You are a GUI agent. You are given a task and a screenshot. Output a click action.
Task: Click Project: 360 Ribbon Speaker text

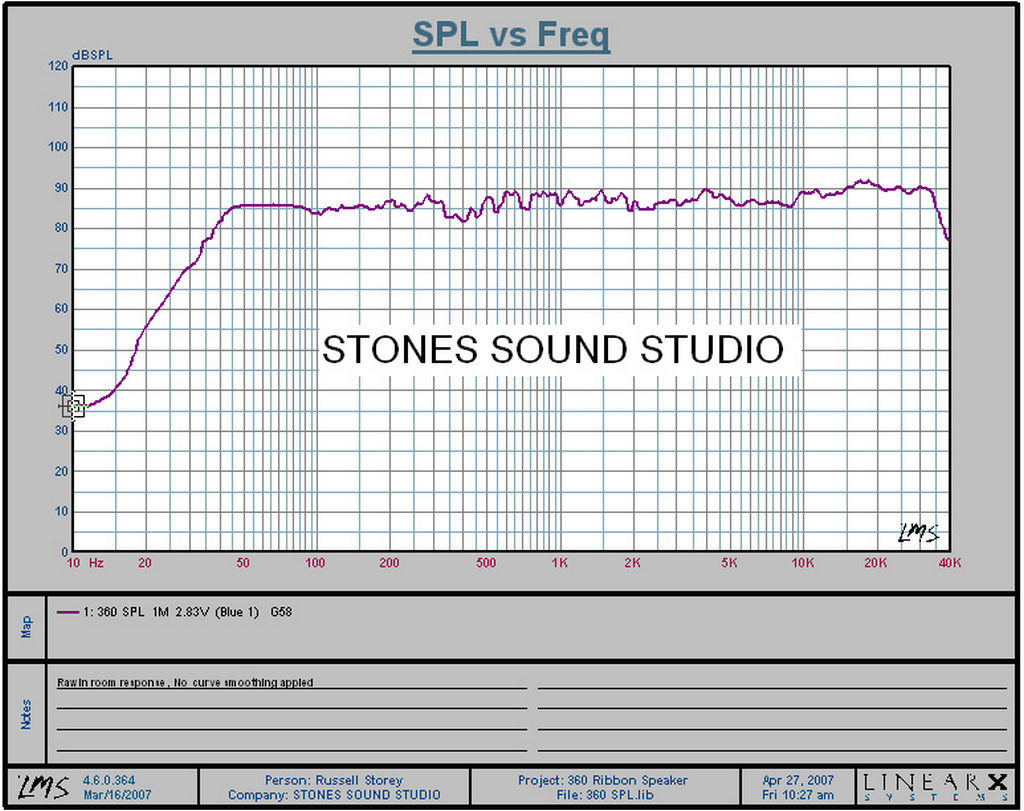point(603,780)
